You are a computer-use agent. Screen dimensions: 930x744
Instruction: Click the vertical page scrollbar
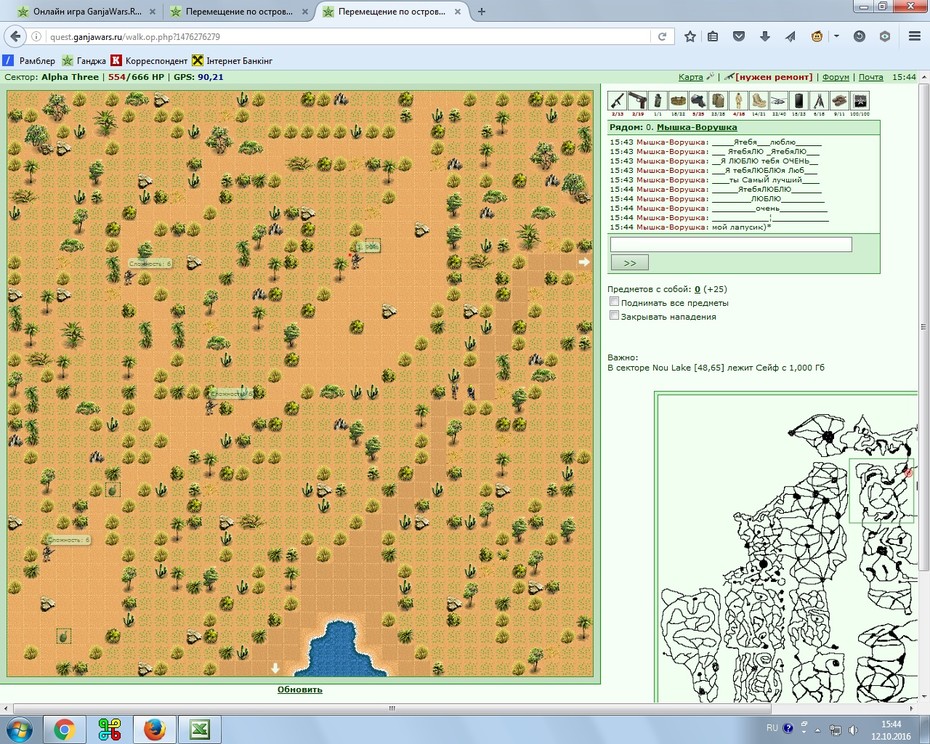coord(924,326)
